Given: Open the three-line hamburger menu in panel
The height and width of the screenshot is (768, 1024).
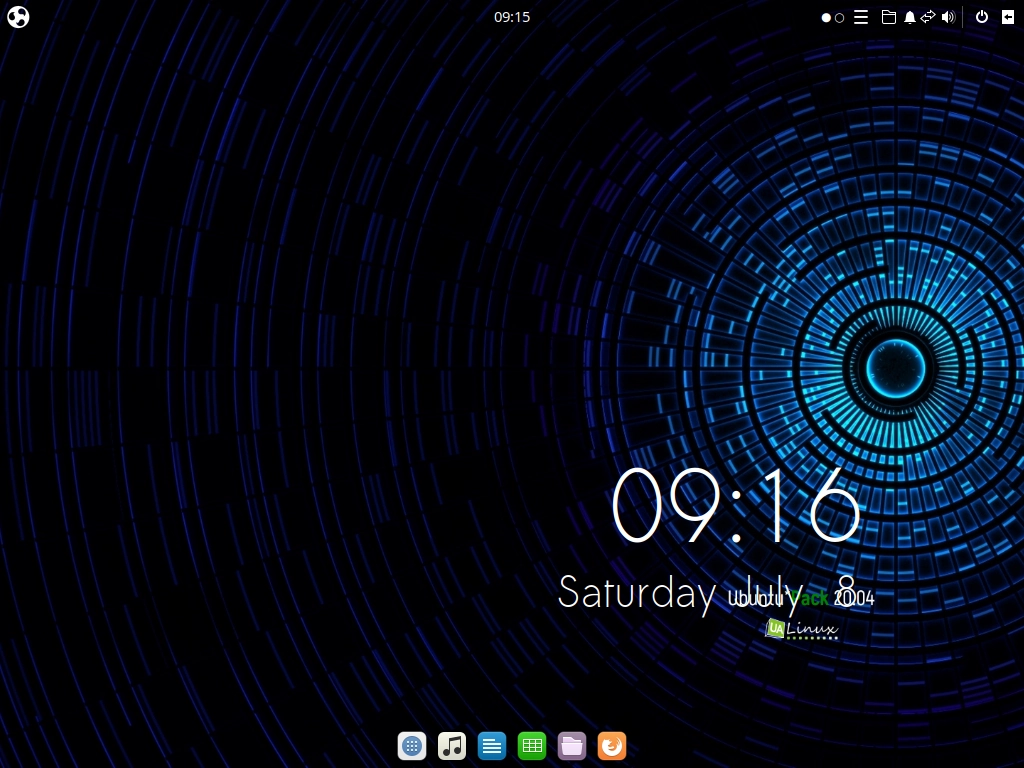Looking at the screenshot, I should (861, 17).
